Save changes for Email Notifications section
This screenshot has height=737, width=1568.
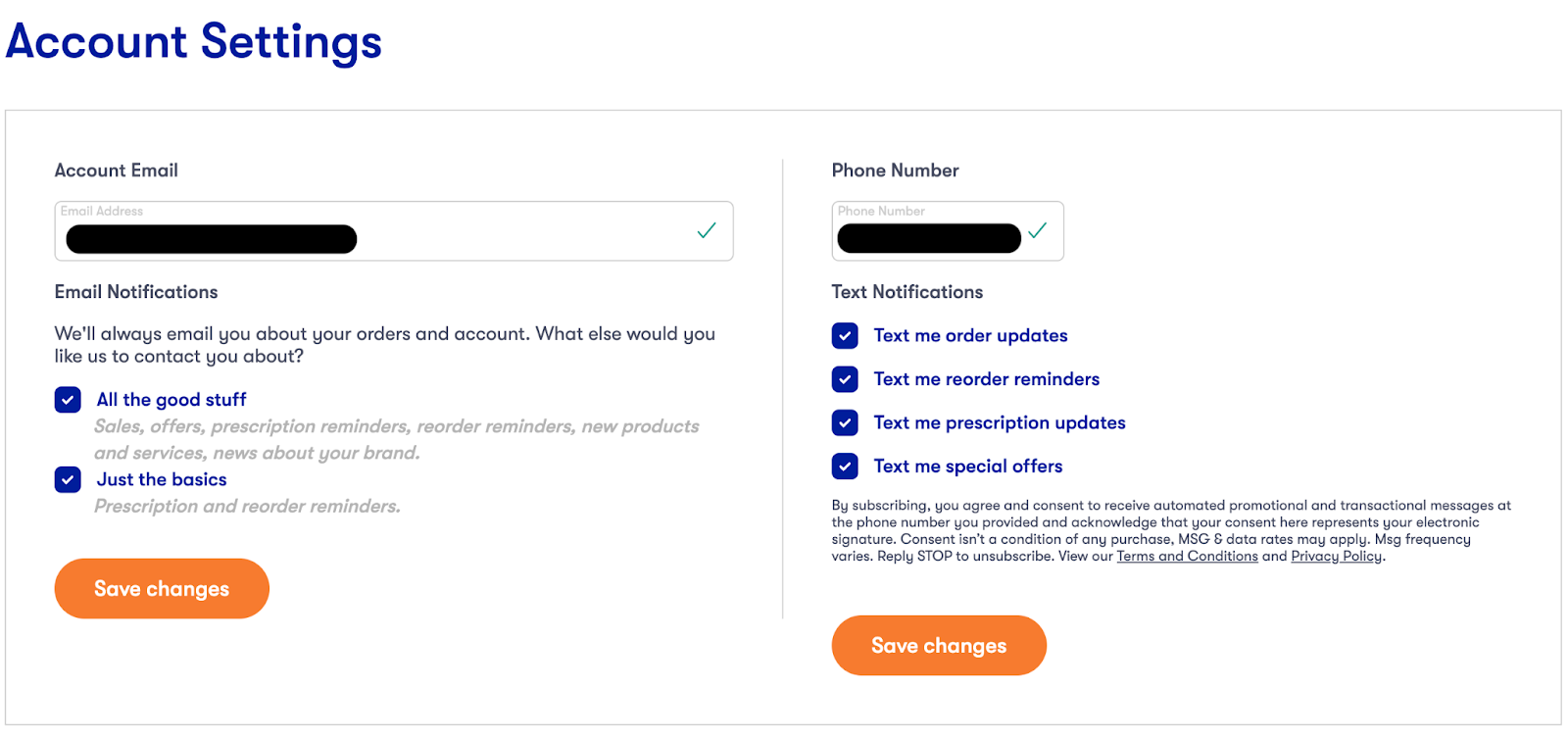pos(162,589)
